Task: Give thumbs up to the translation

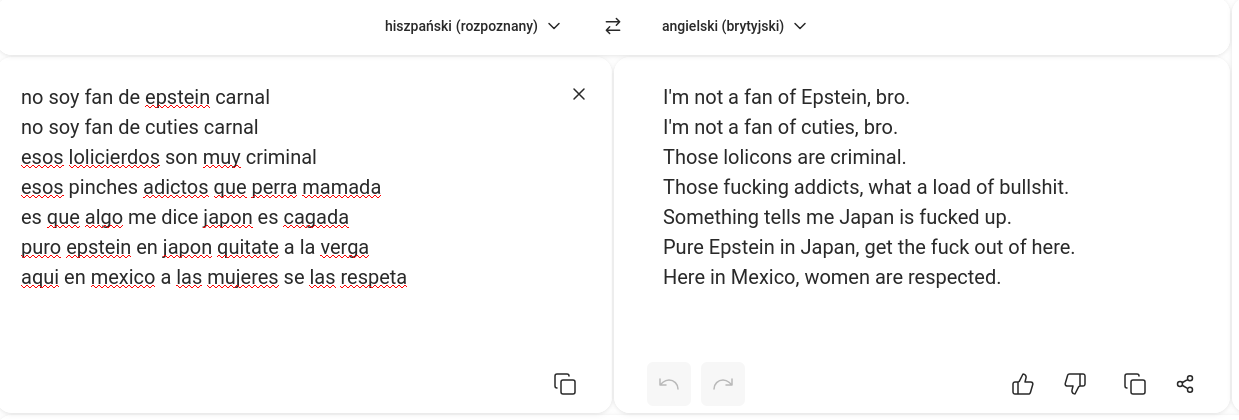Action: (x=1023, y=384)
